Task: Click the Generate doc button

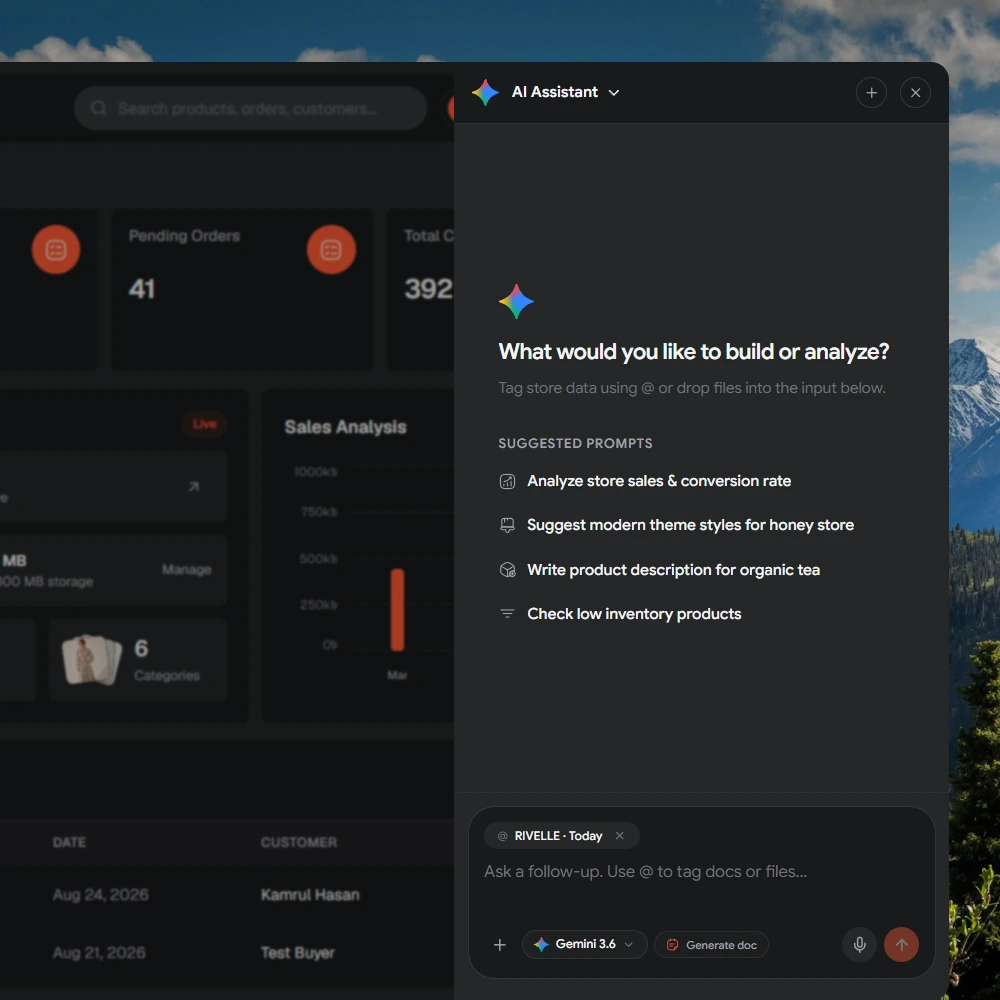Action: (711, 945)
